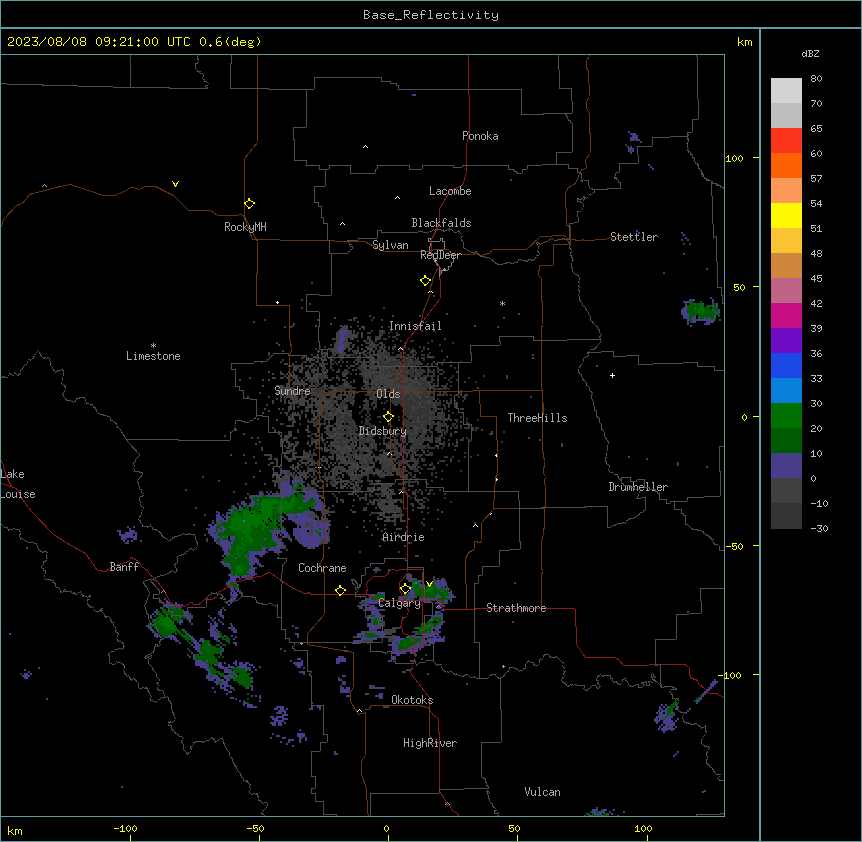This screenshot has height=842, width=862.
Task: Click the Calgary label
Action: tap(399, 603)
